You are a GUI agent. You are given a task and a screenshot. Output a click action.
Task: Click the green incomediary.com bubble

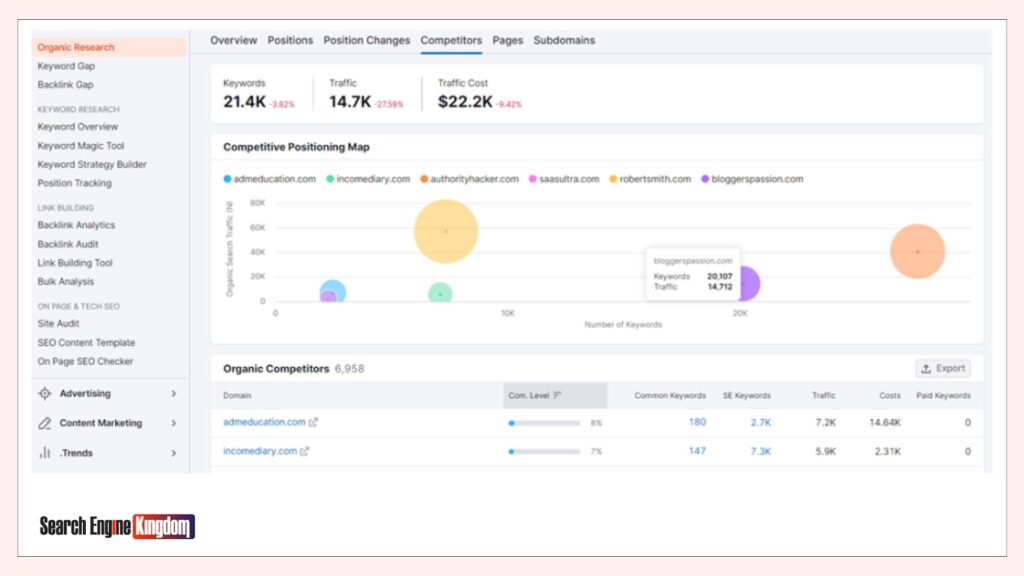440,294
